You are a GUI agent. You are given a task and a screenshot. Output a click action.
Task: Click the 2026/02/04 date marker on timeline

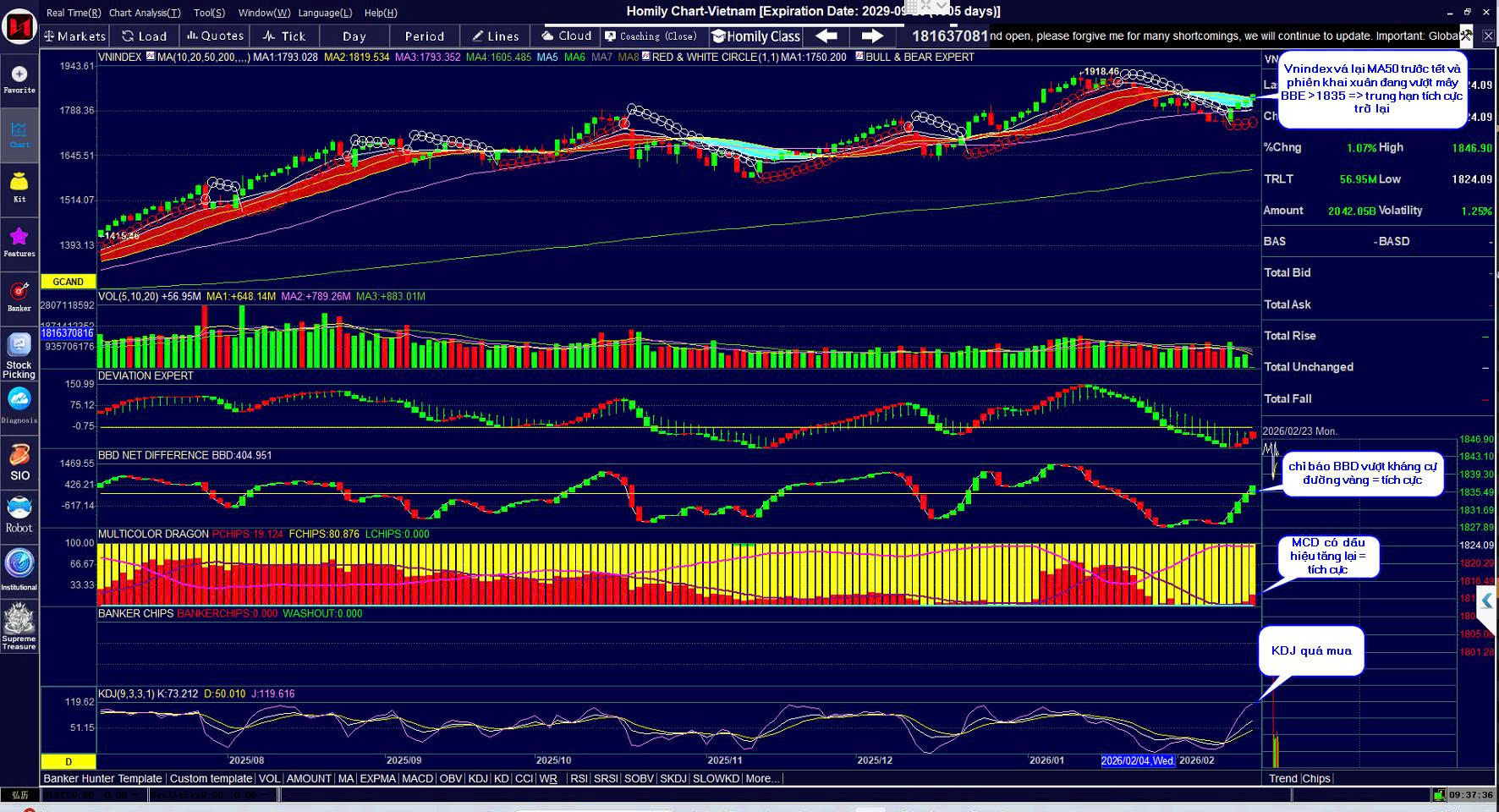tap(1138, 760)
